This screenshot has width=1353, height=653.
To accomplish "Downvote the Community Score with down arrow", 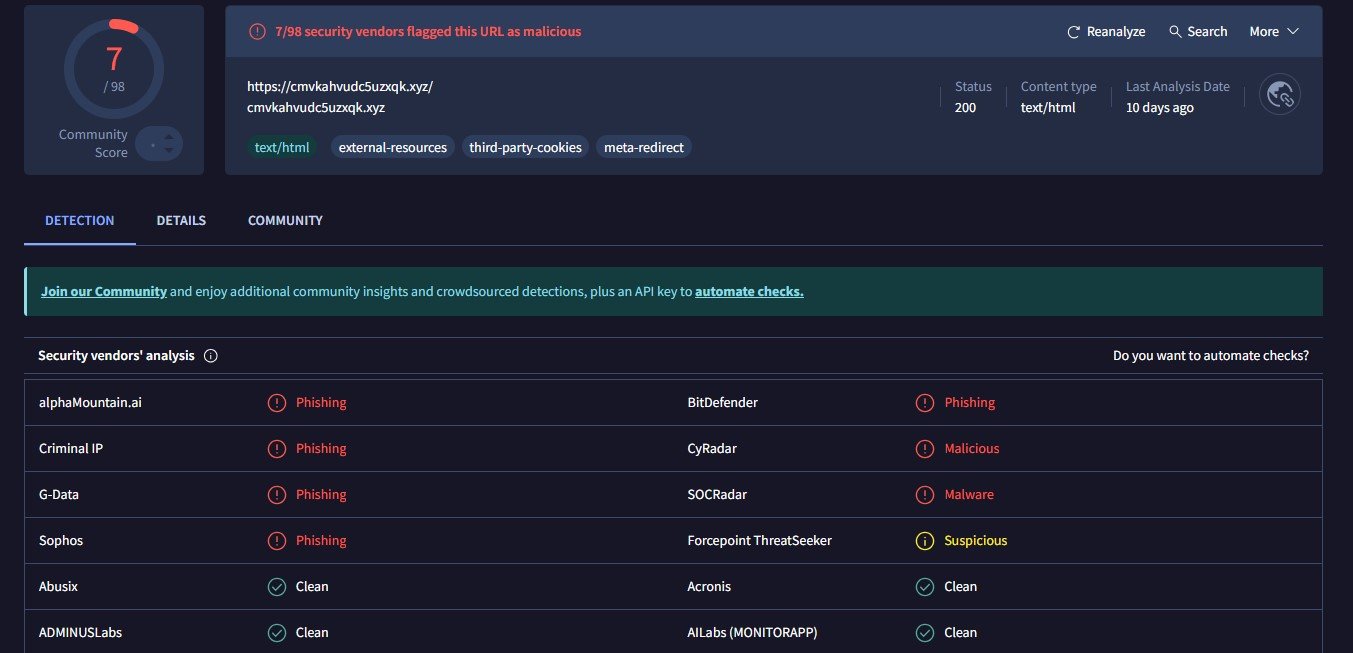I will coord(169,151).
